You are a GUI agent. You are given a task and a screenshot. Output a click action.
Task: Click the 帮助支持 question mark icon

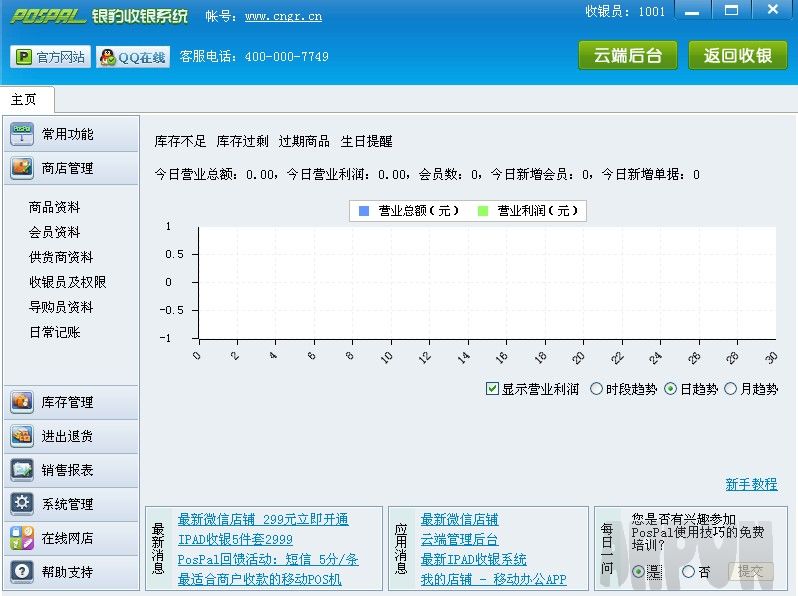tap(22, 572)
